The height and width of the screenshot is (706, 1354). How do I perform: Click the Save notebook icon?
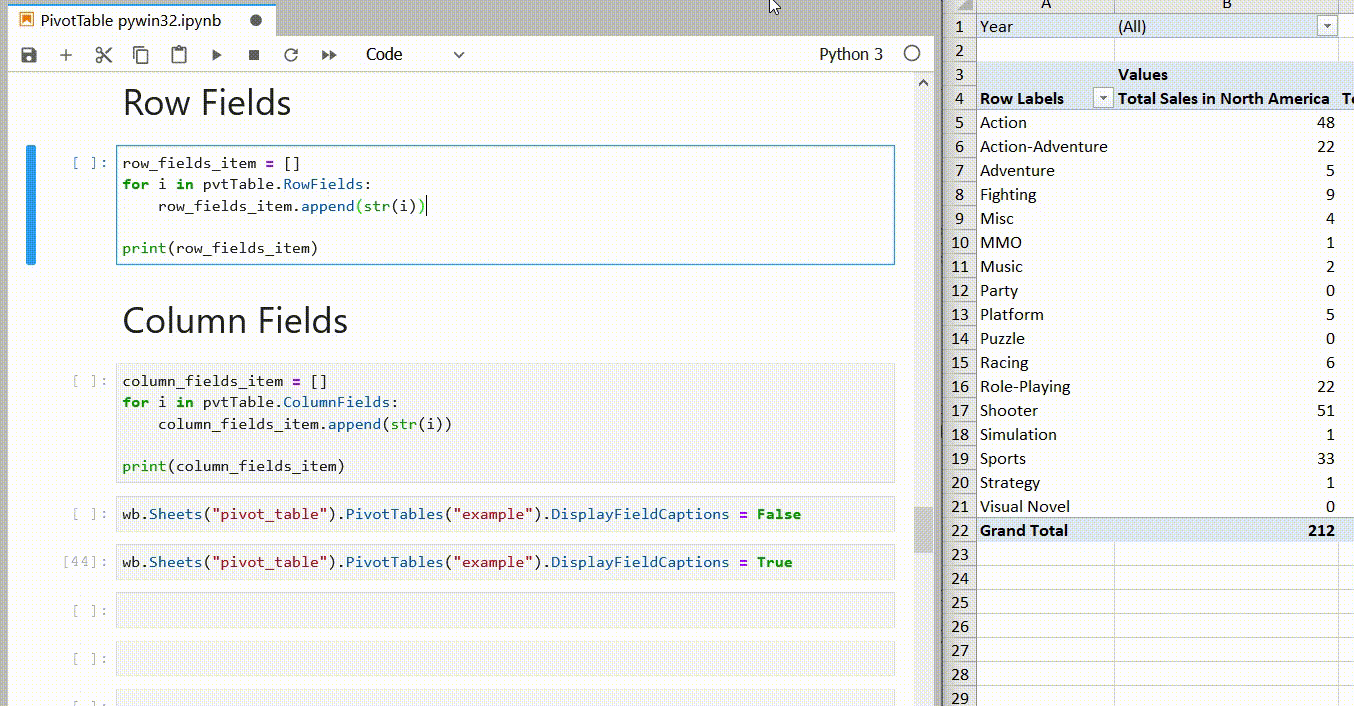[x=29, y=55]
